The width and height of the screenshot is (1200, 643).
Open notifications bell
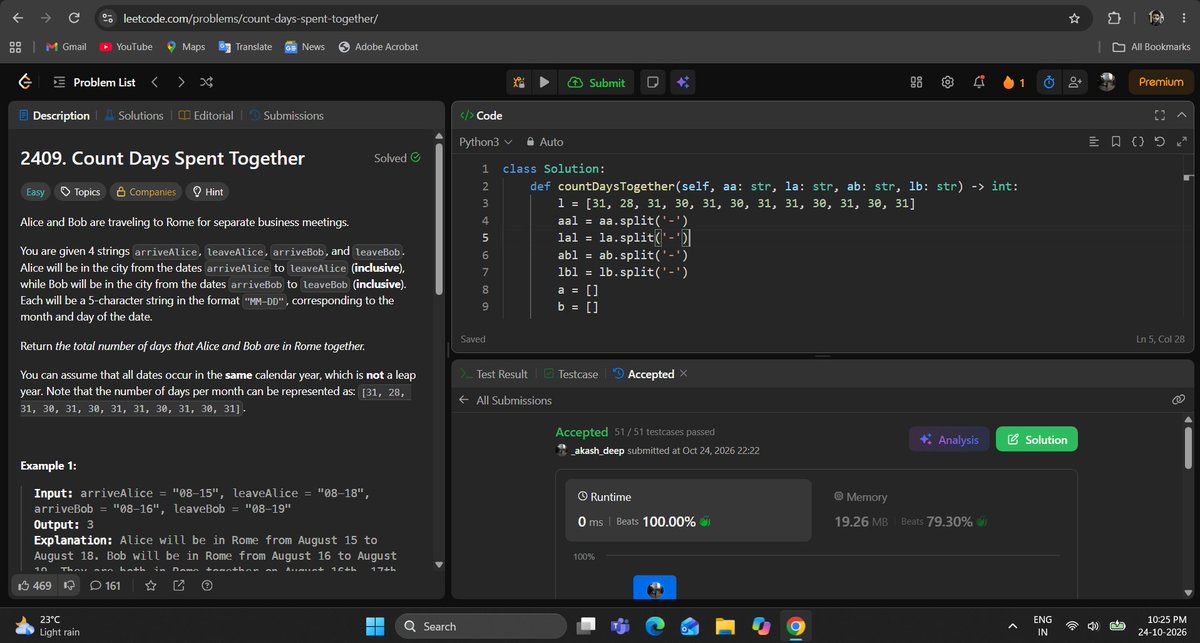pos(979,82)
